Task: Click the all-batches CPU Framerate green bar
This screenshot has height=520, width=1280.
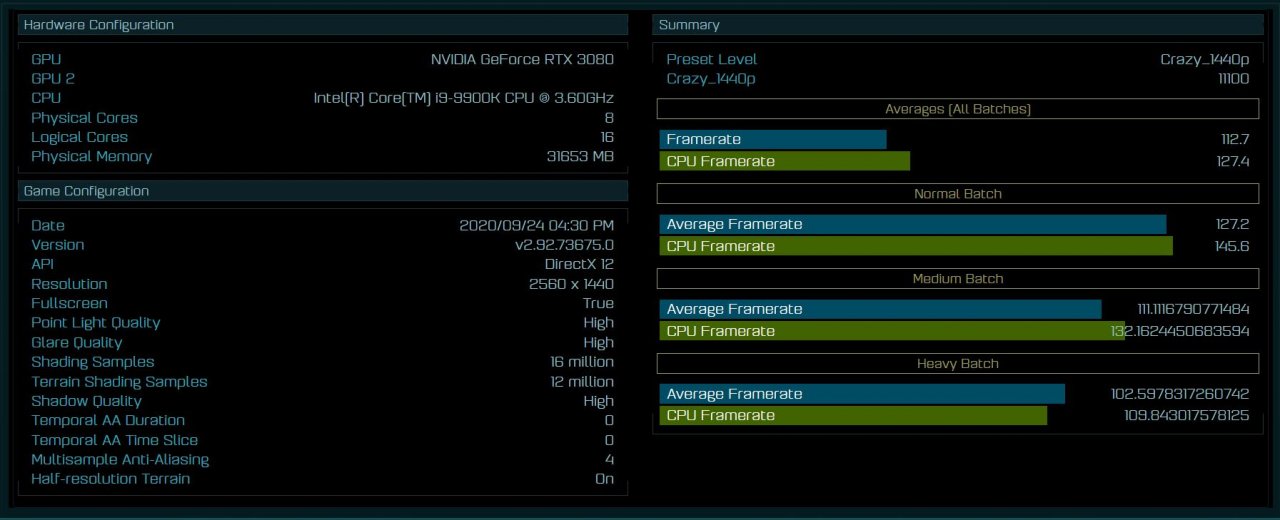Action: (785, 161)
